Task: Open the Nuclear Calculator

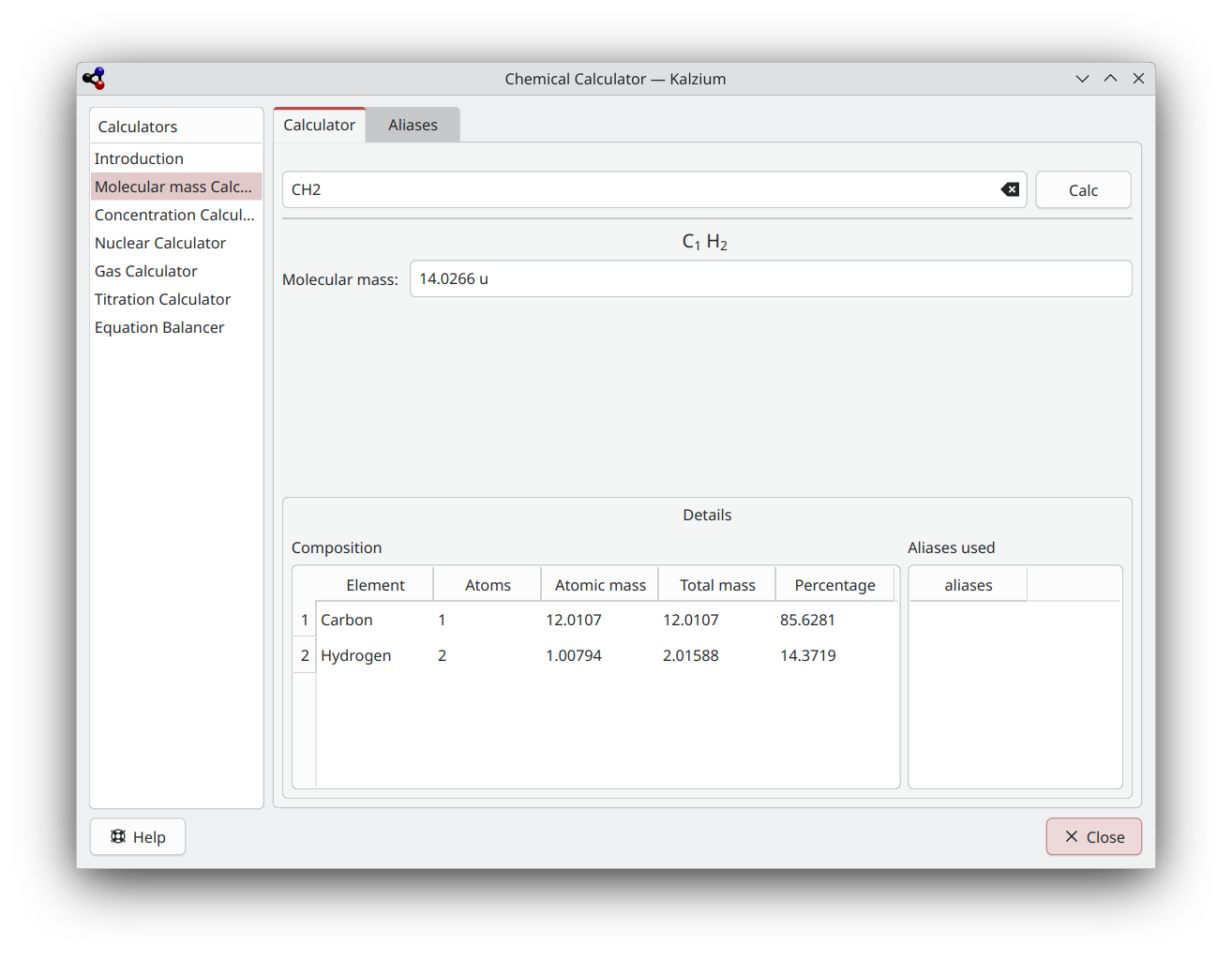Action: [160, 243]
